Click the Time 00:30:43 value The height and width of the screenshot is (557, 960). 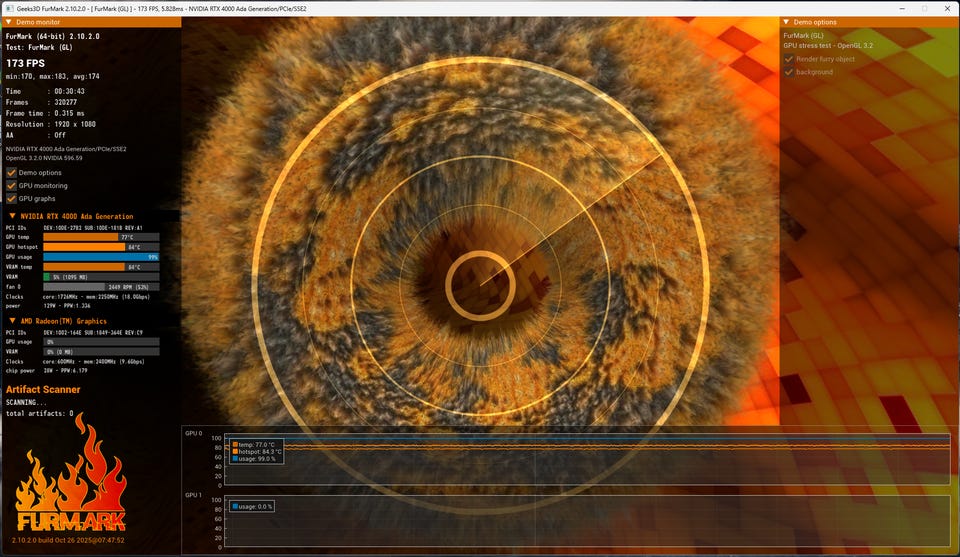pyautogui.click(x=69, y=91)
